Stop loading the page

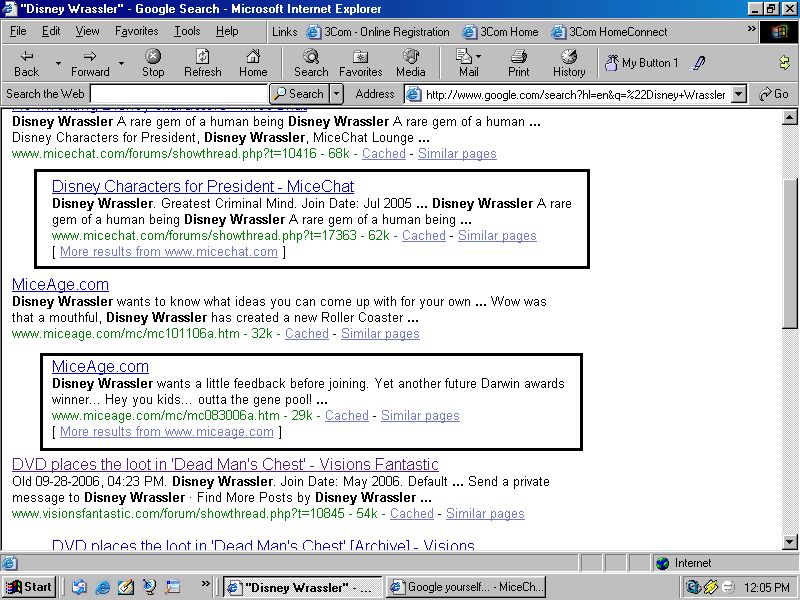point(153,63)
